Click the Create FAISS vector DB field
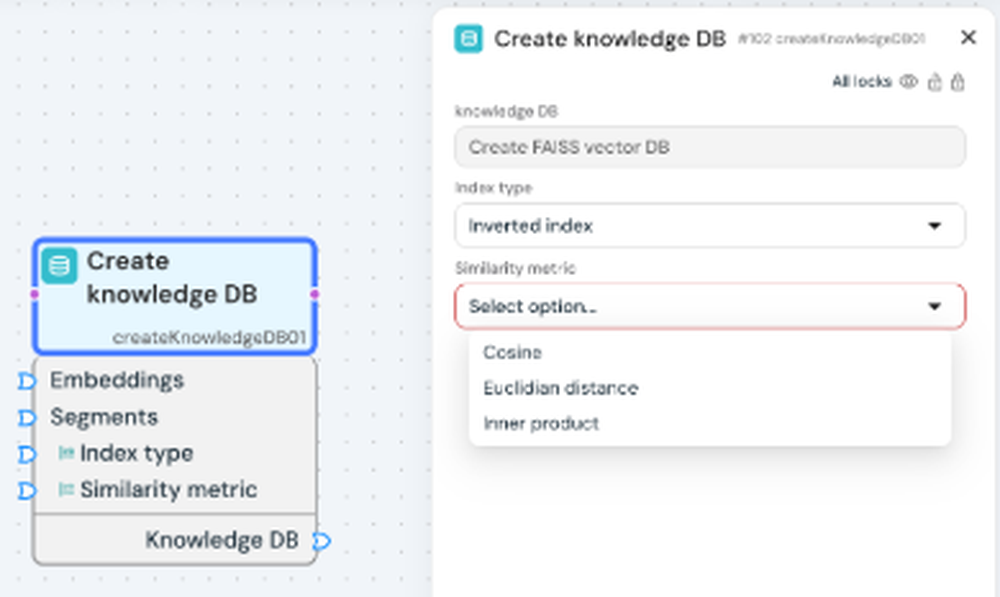1000x597 pixels. [x=710, y=147]
